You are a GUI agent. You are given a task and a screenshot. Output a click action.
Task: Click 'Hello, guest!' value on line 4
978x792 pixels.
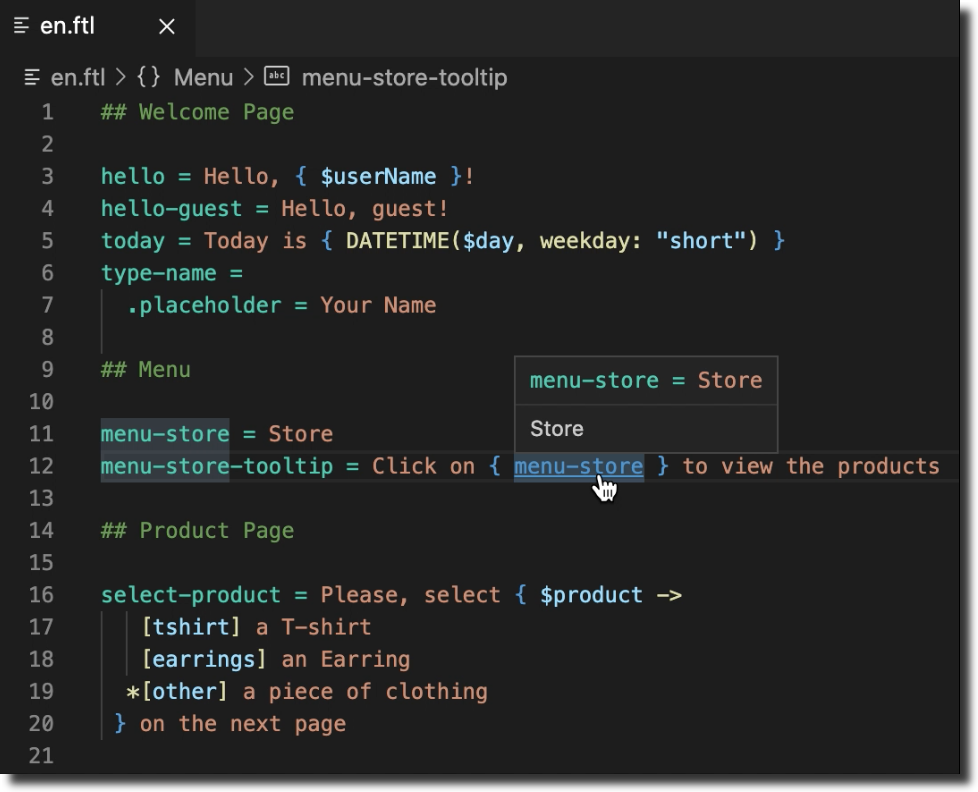(x=364, y=209)
